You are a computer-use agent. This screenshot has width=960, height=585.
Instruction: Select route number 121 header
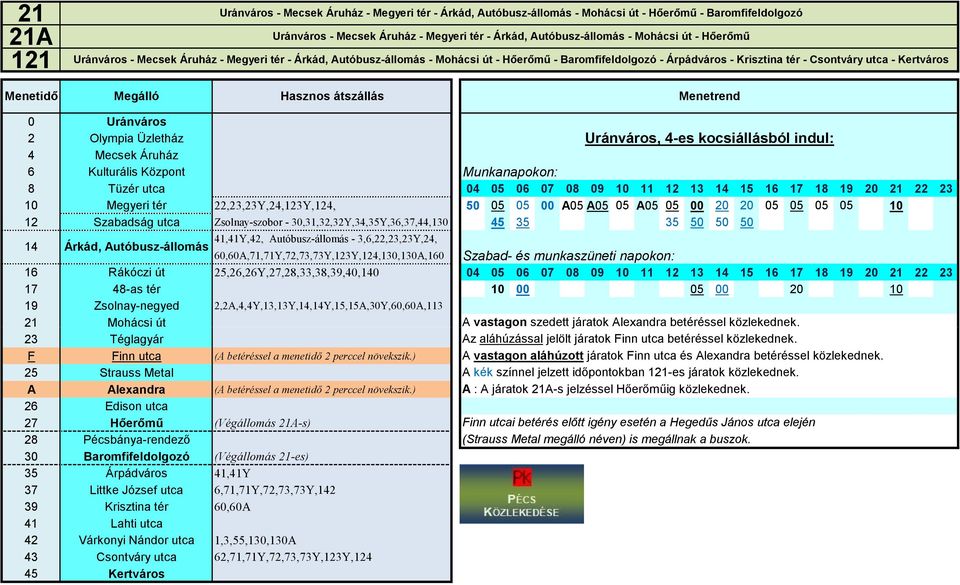point(31,60)
